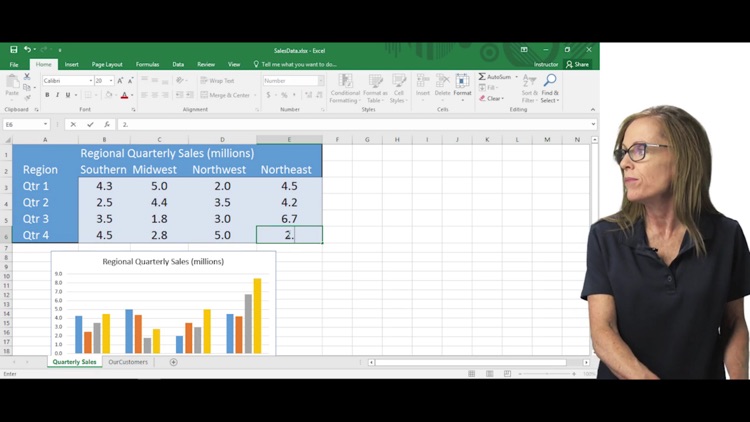Collapse the ribbon with the caret arrow
750x422 pixels.
coord(593,110)
